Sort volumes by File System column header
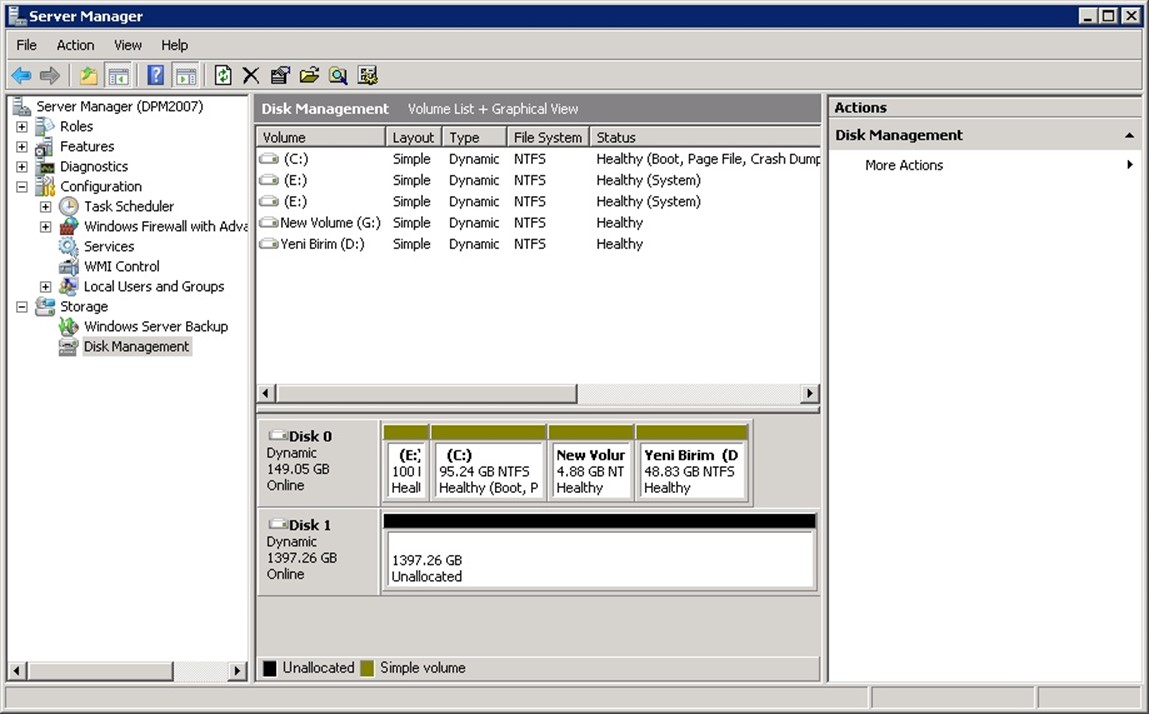Viewport: 1149px width, 714px height. pos(546,137)
